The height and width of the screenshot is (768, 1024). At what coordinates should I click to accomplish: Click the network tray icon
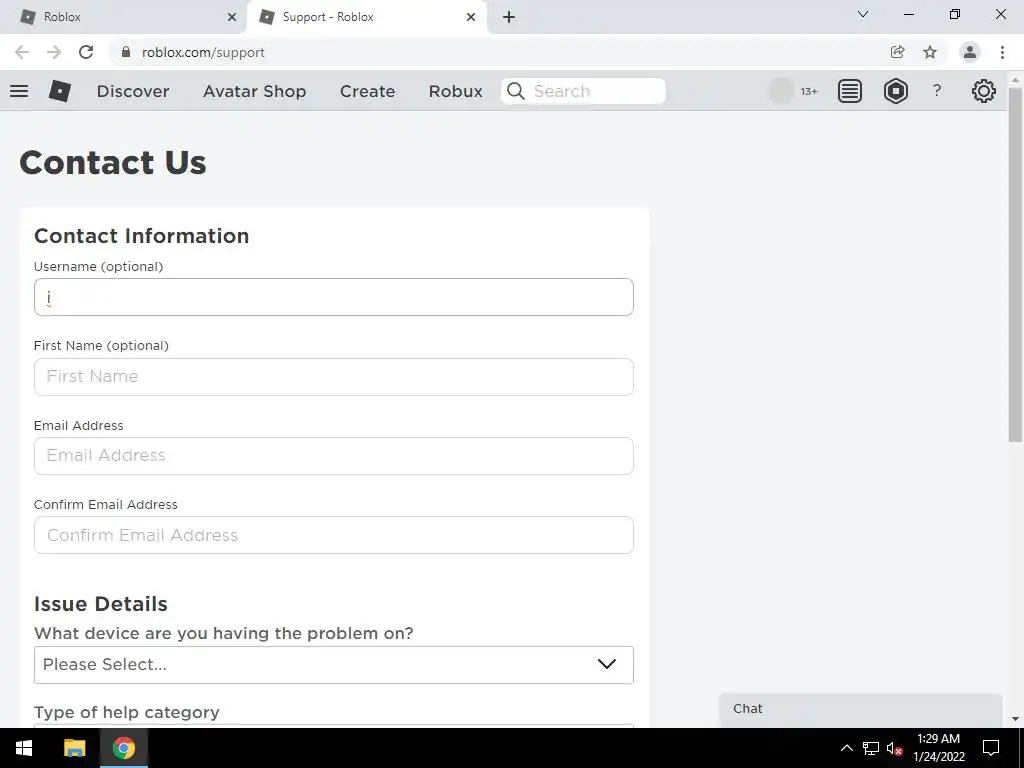coord(871,748)
